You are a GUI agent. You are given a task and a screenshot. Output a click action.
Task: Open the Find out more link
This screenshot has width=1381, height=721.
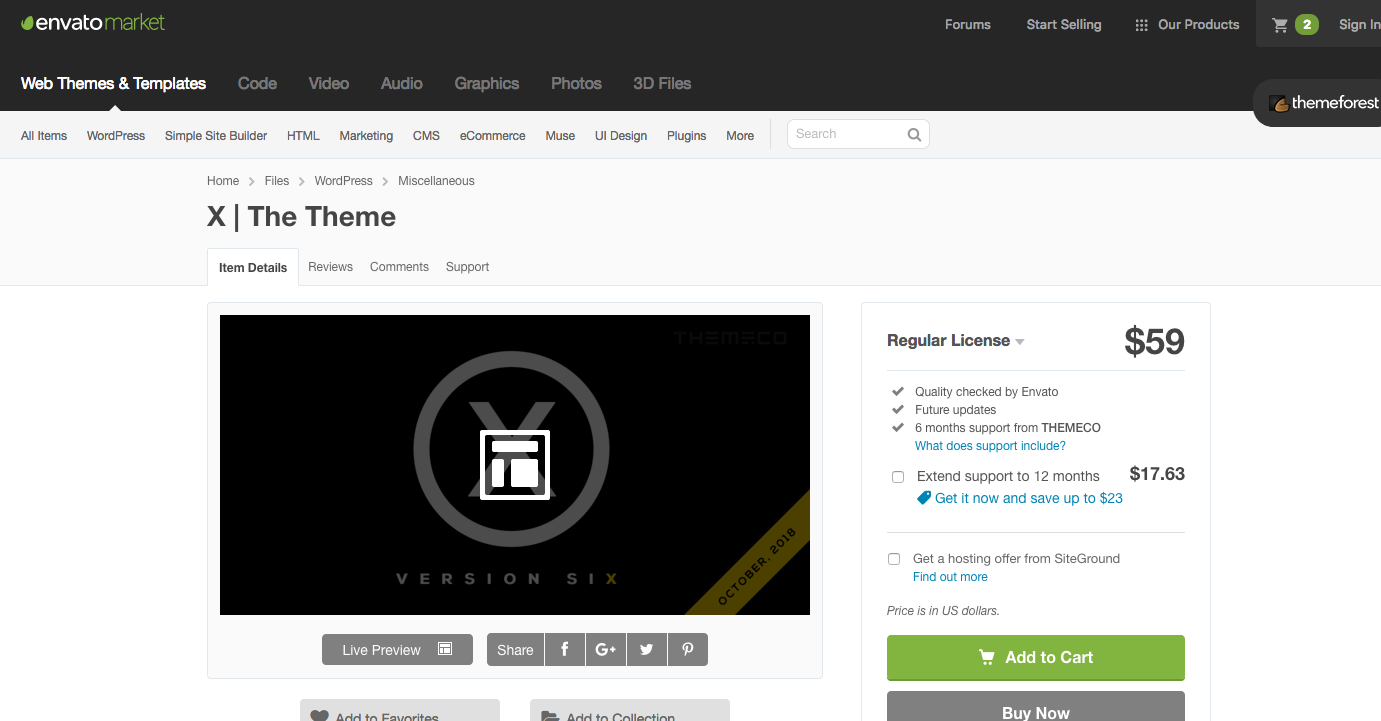[950, 577]
